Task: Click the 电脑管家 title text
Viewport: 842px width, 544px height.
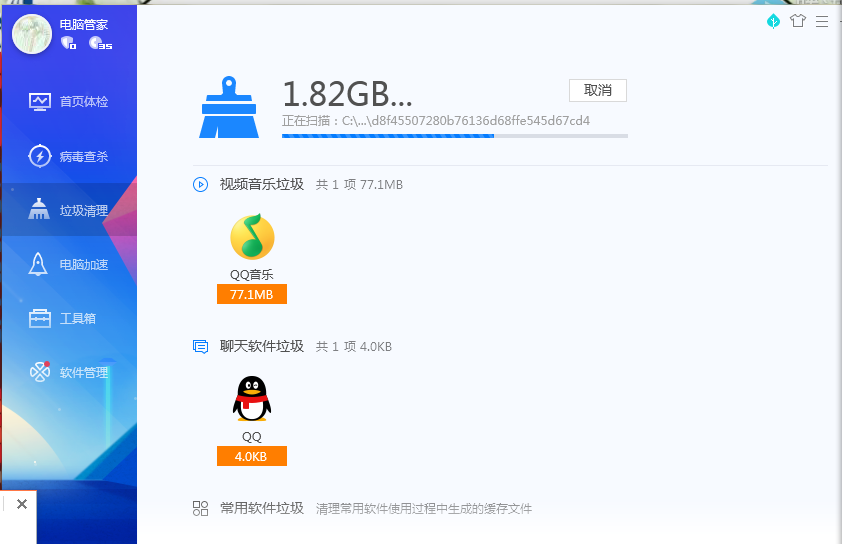Action: (x=84, y=24)
